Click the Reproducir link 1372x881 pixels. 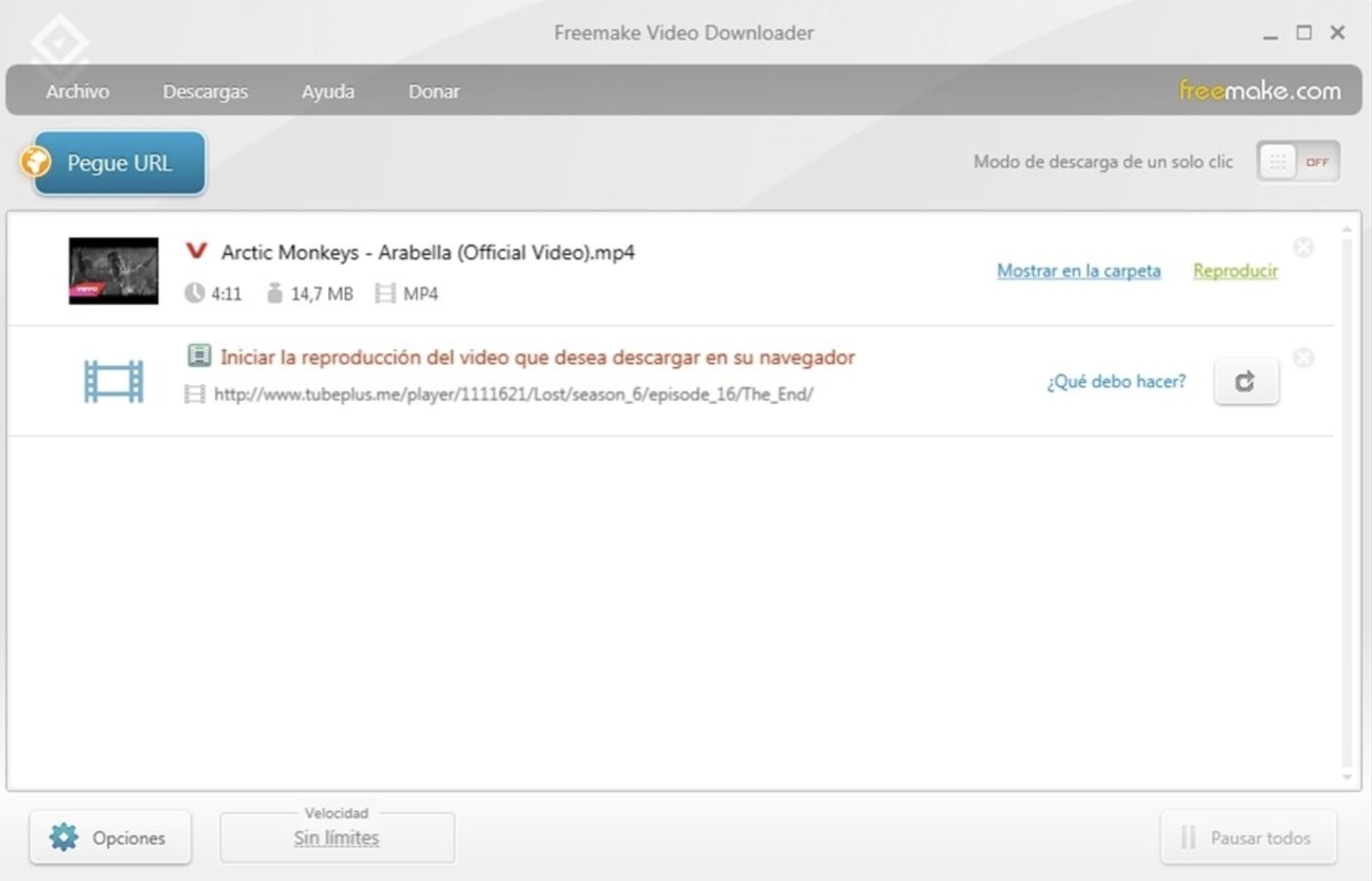click(1235, 271)
